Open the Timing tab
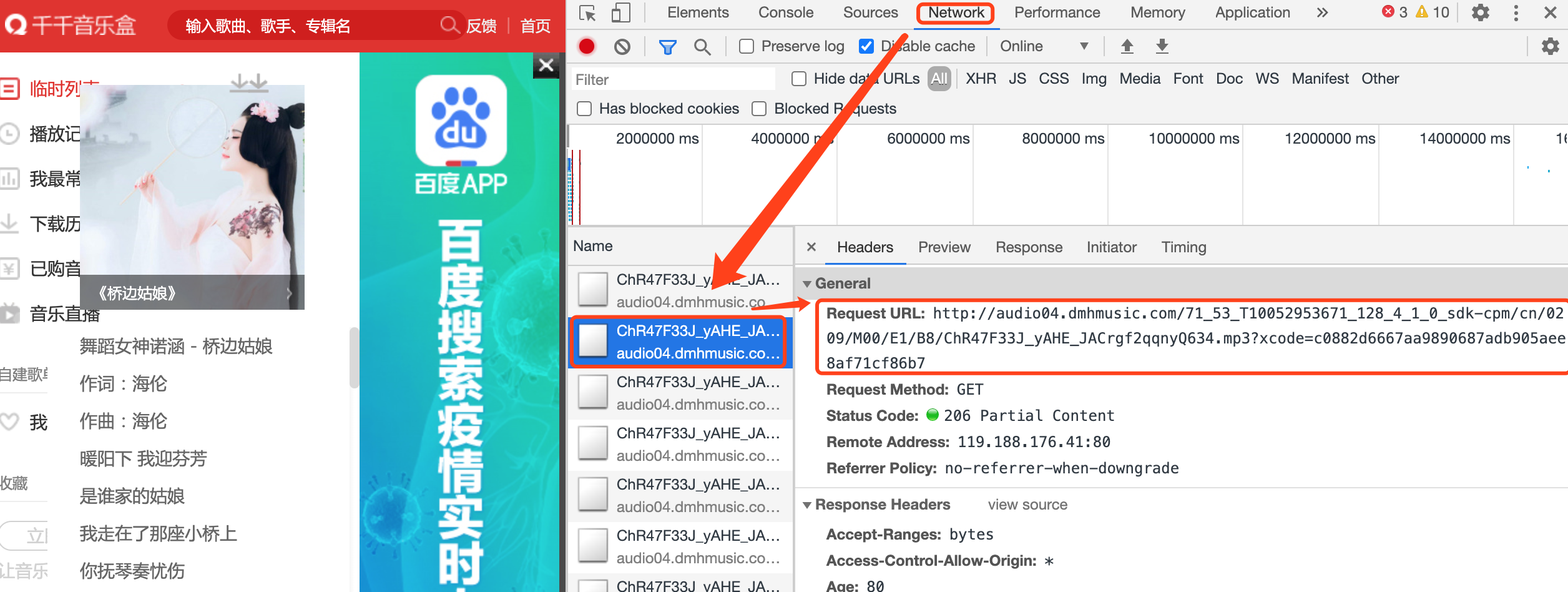The height and width of the screenshot is (592, 1568). click(x=1183, y=247)
